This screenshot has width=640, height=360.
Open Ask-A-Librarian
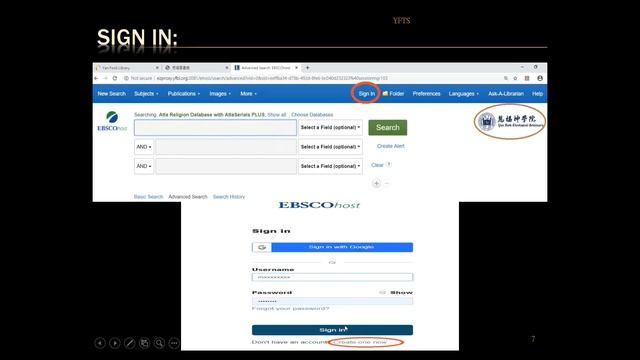click(x=506, y=94)
